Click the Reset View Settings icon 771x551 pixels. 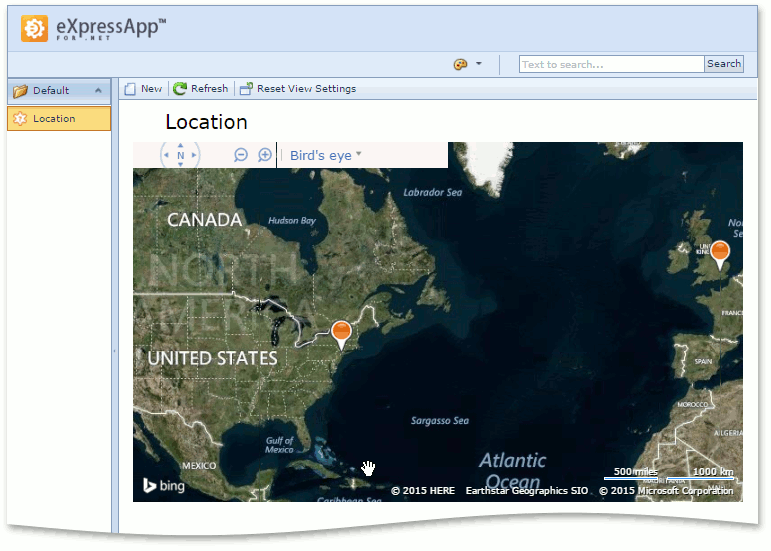point(246,88)
